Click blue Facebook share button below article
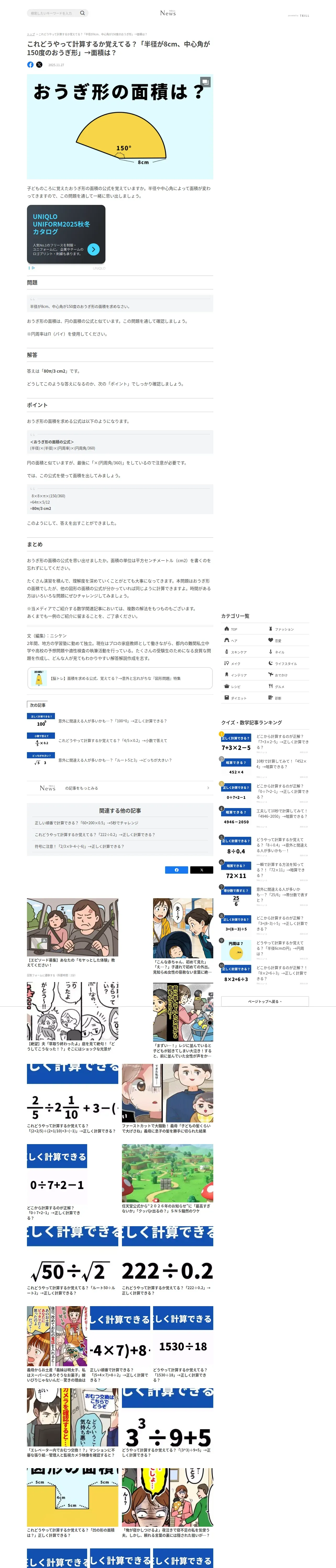336x1568 pixels. click(x=177, y=870)
